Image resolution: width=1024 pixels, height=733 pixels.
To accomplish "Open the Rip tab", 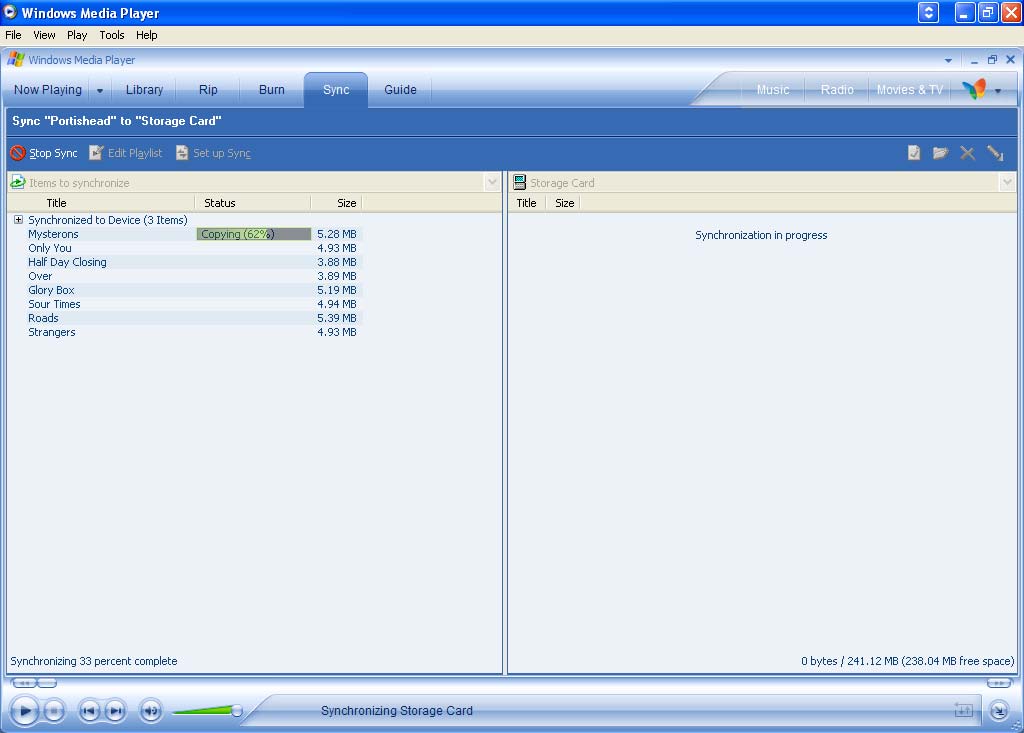I will point(208,90).
